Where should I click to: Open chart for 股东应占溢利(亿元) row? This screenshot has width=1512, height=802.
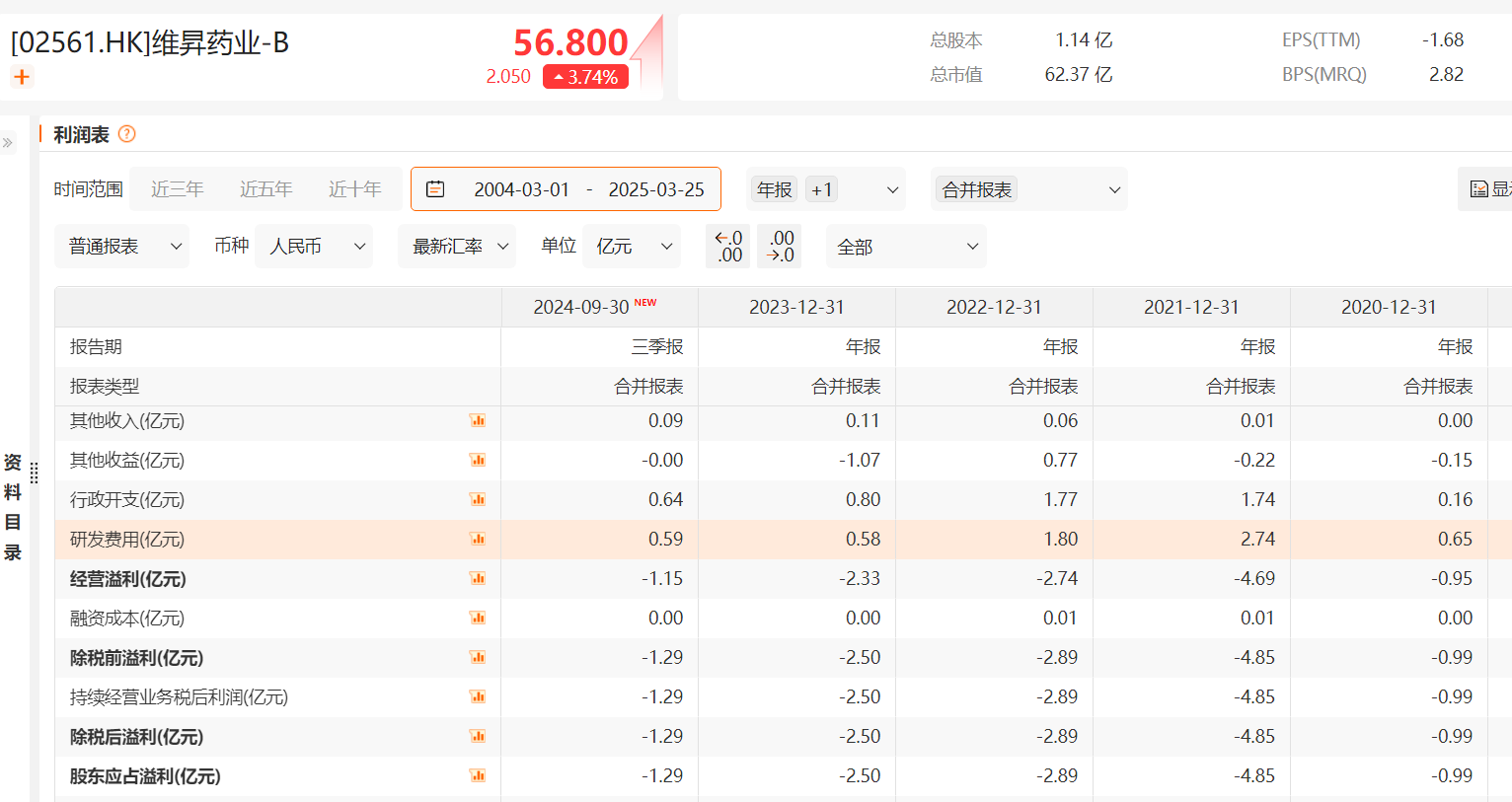click(478, 776)
